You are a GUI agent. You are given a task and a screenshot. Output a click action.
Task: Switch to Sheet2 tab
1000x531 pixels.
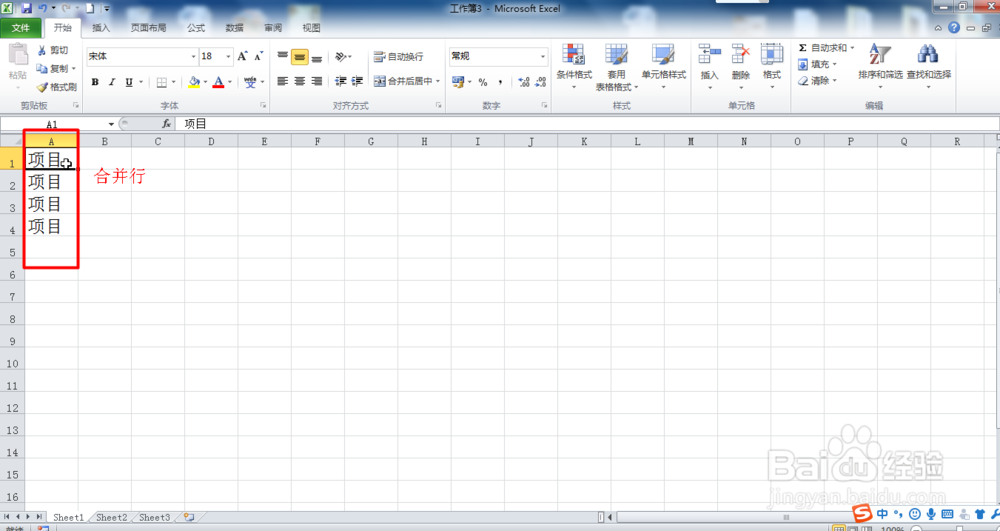tap(112, 518)
